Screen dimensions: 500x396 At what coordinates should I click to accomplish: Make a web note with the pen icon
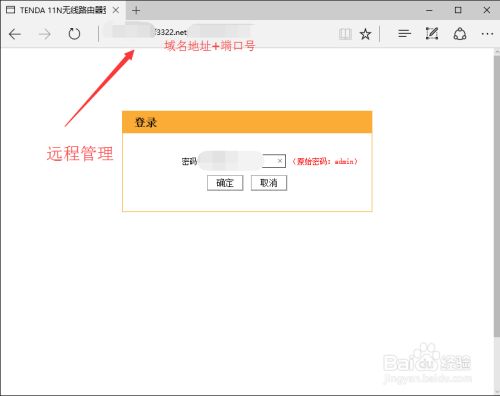[432, 34]
